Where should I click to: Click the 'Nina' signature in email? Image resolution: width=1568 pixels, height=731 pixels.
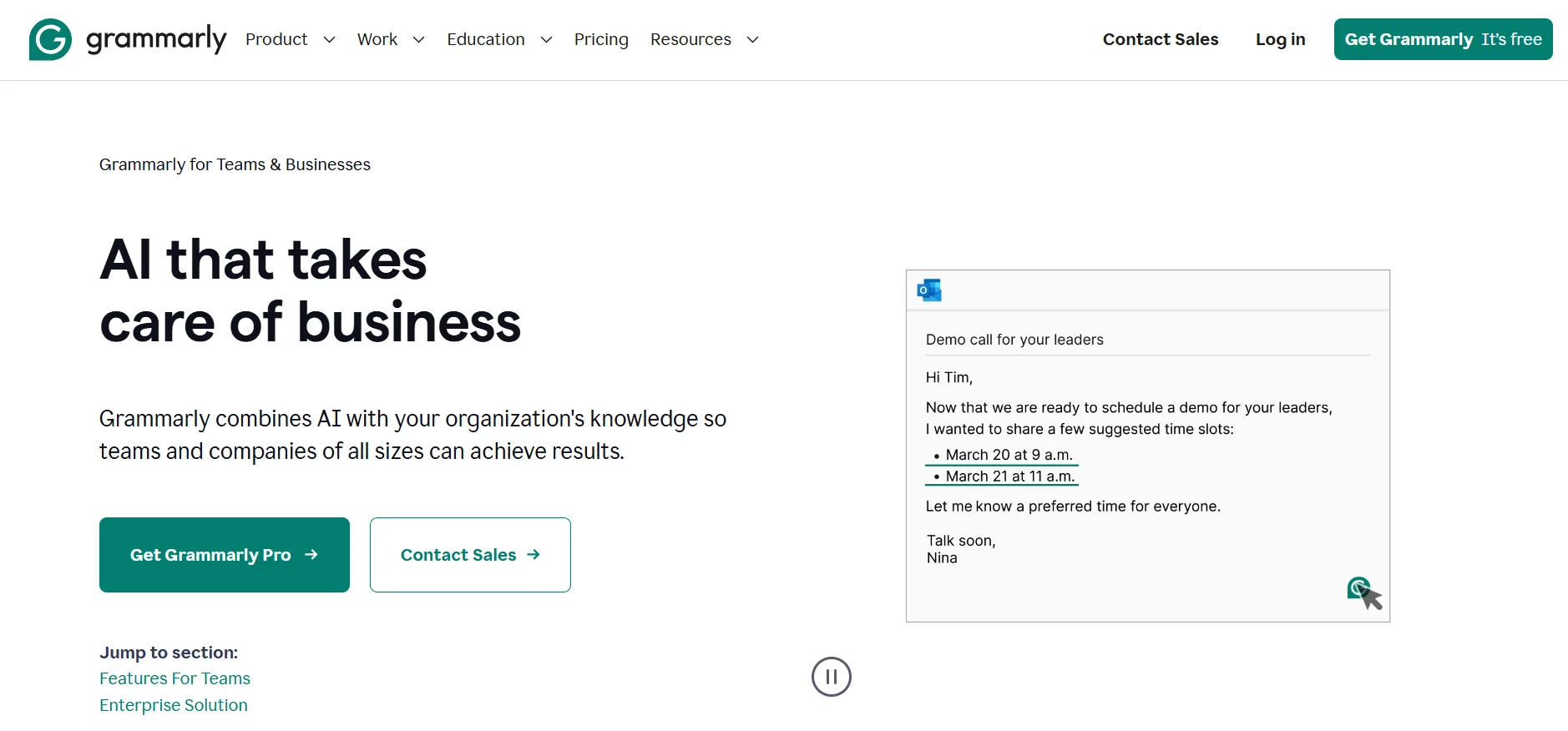(x=942, y=558)
